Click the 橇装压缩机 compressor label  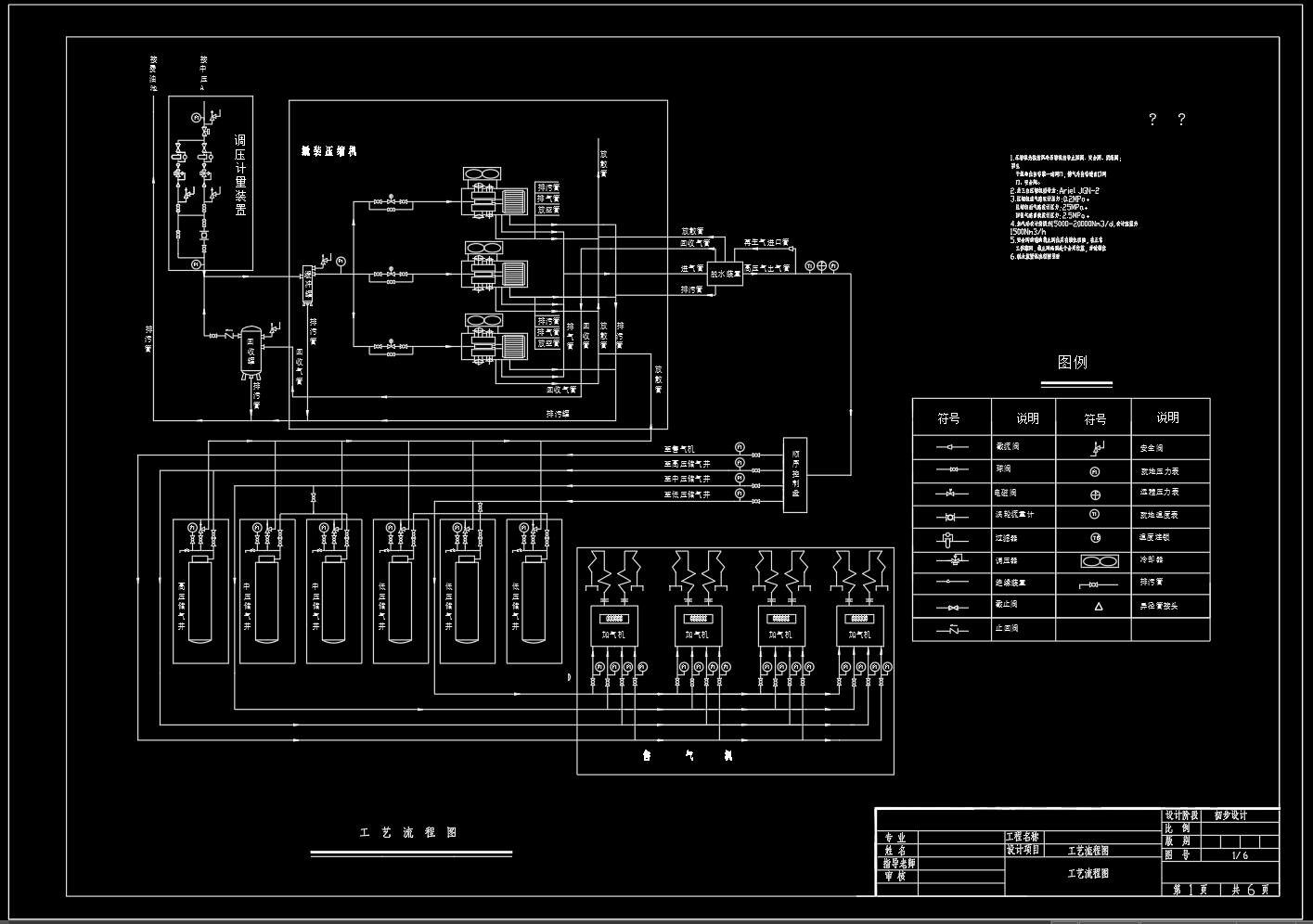(328, 150)
